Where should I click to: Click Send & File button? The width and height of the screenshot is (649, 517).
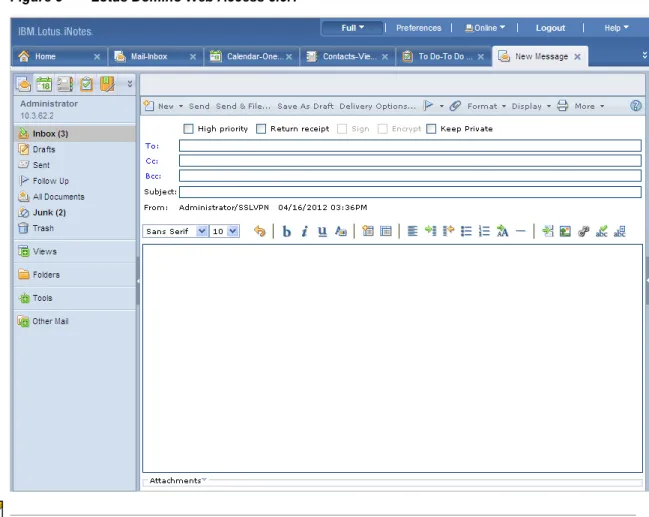click(x=243, y=106)
